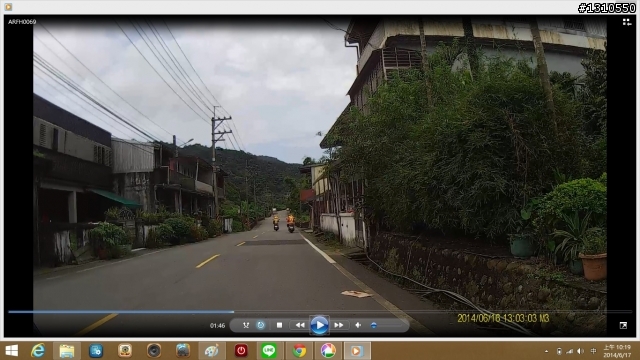Click the rewind previous button

coord(300,325)
